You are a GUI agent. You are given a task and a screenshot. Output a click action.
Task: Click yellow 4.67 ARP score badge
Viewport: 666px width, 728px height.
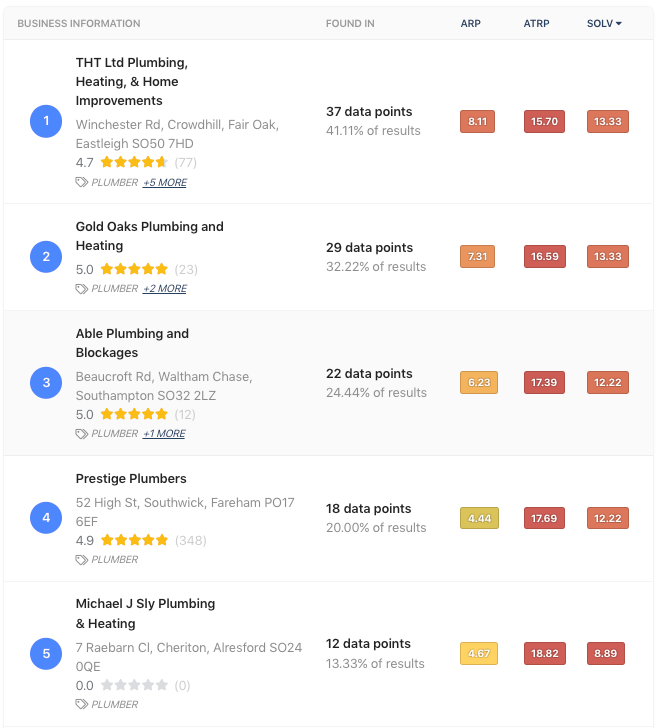coord(478,654)
